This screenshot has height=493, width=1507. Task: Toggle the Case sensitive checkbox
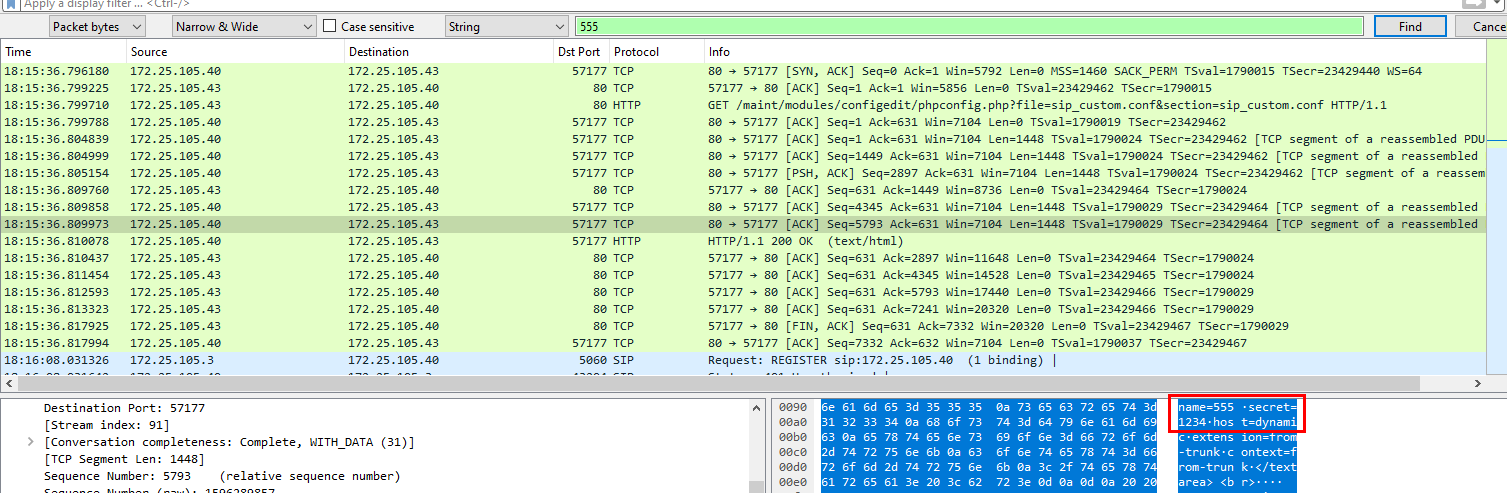[x=330, y=27]
